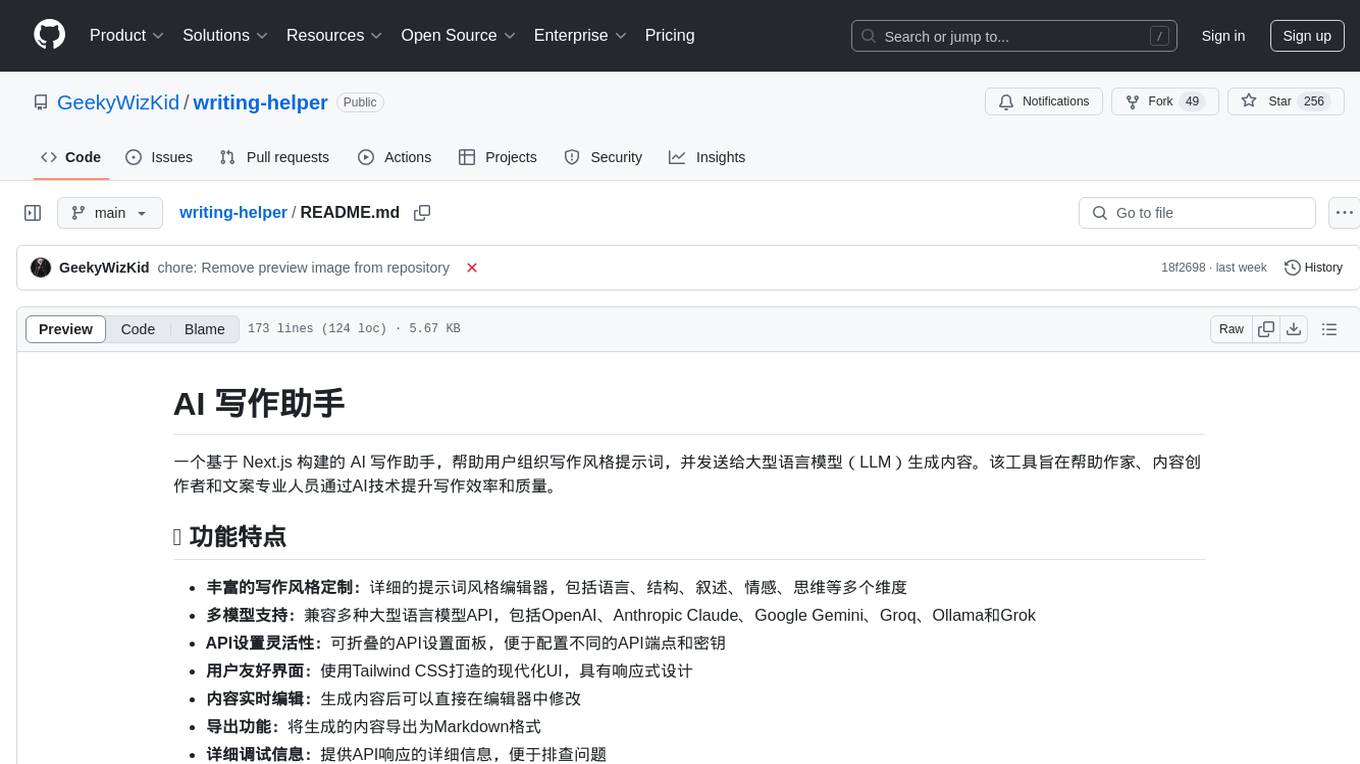This screenshot has height=764, width=1360.
Task: Open the main branch selector
Action: (x=109, y=213)
